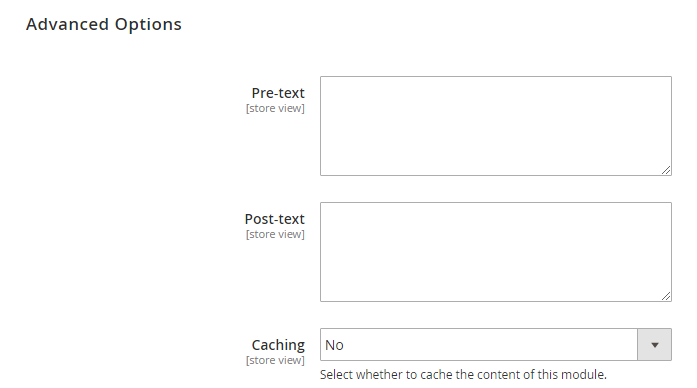The width and height of the screenshot is (697, 388).
Task: Click [store view] scope under Caching
Action: [275, 360]
